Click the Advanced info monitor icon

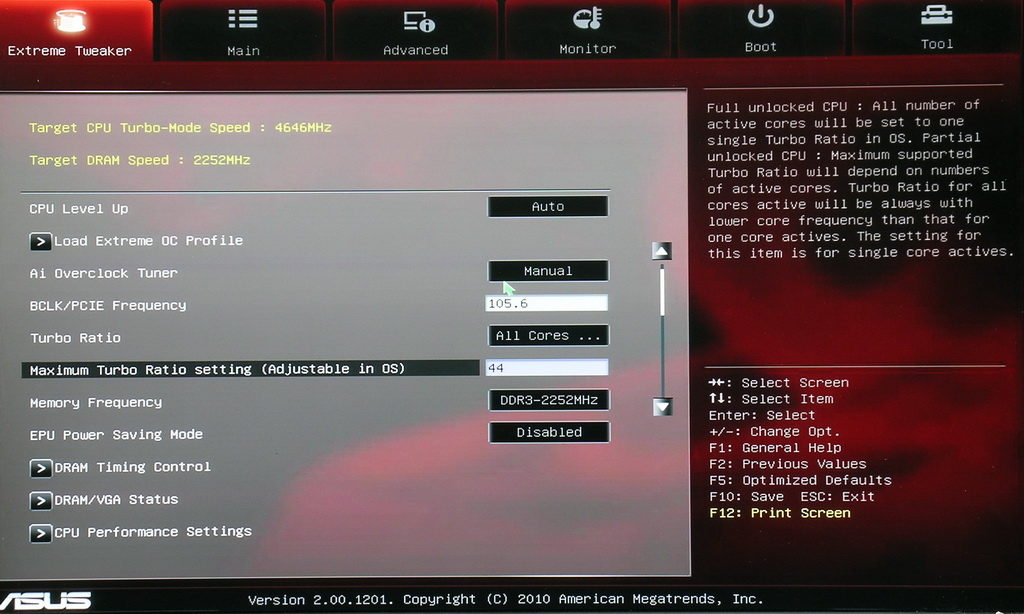[419, 22]
